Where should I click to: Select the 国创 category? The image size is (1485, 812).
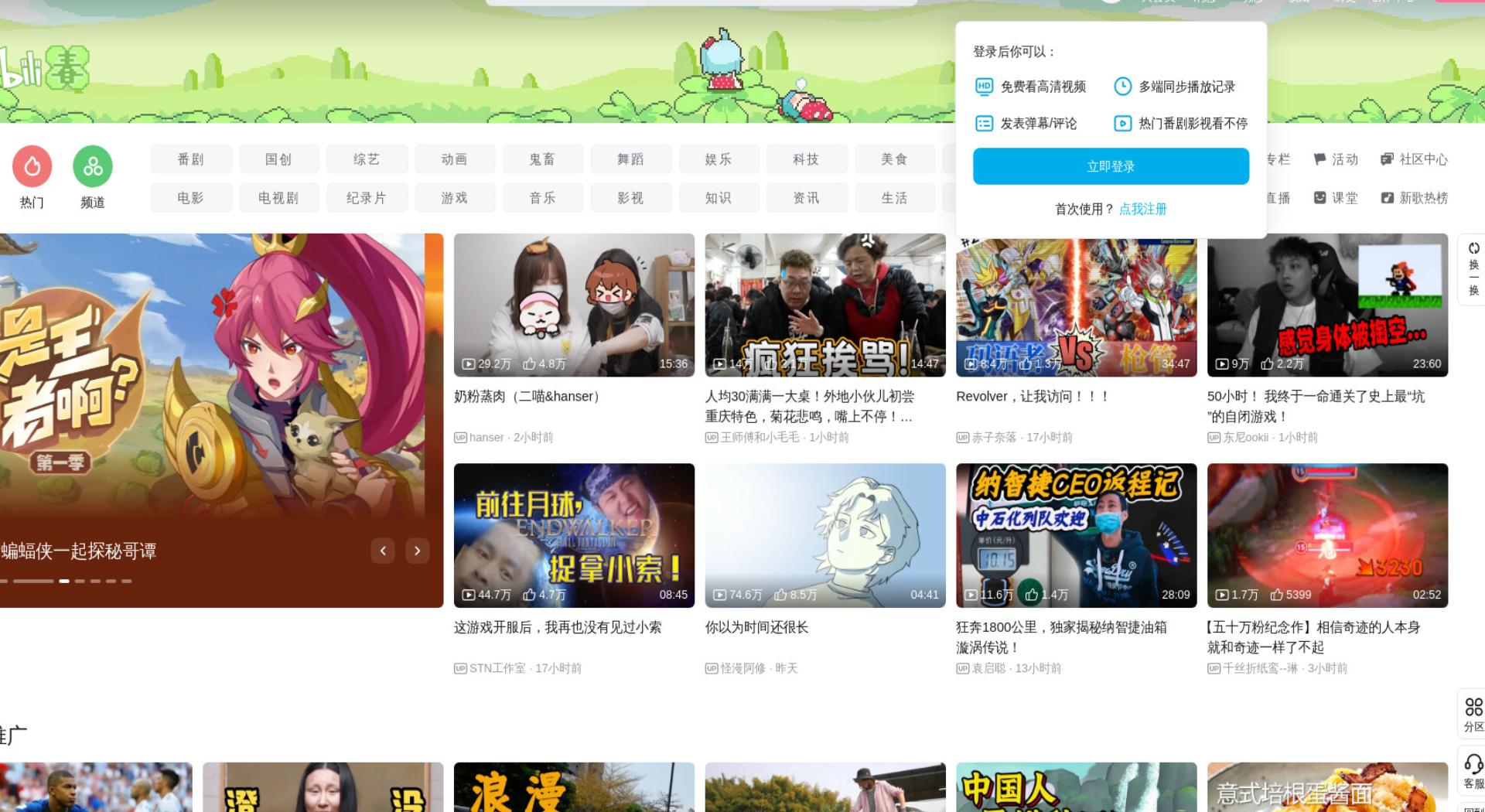click(x=278, y=159)
